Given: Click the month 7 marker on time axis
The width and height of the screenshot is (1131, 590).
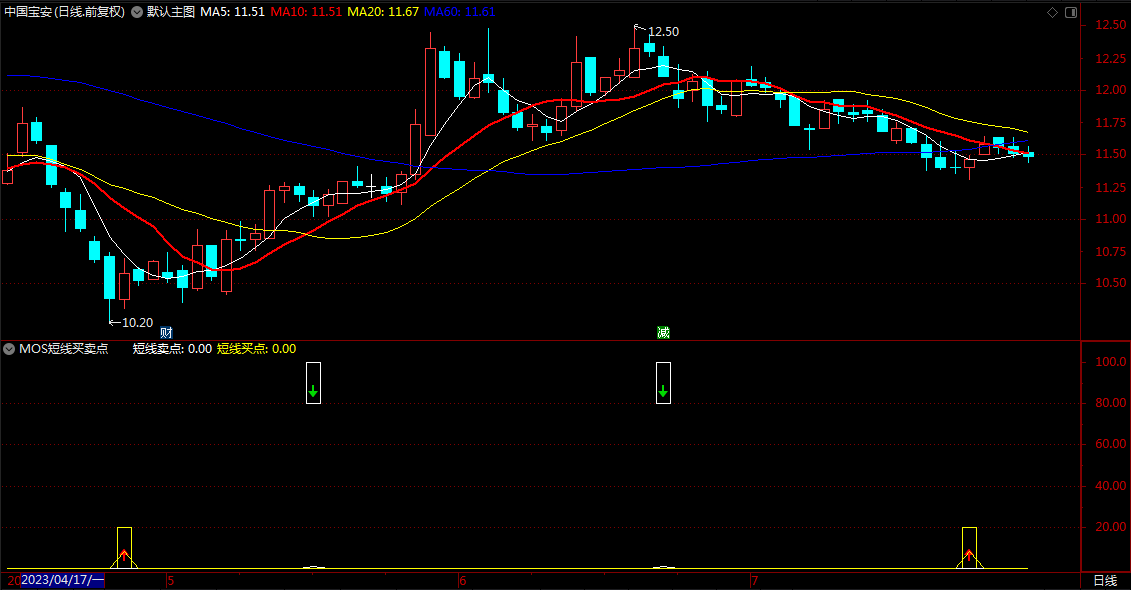Looking at the screenshot, I should [x=754, y=581].
